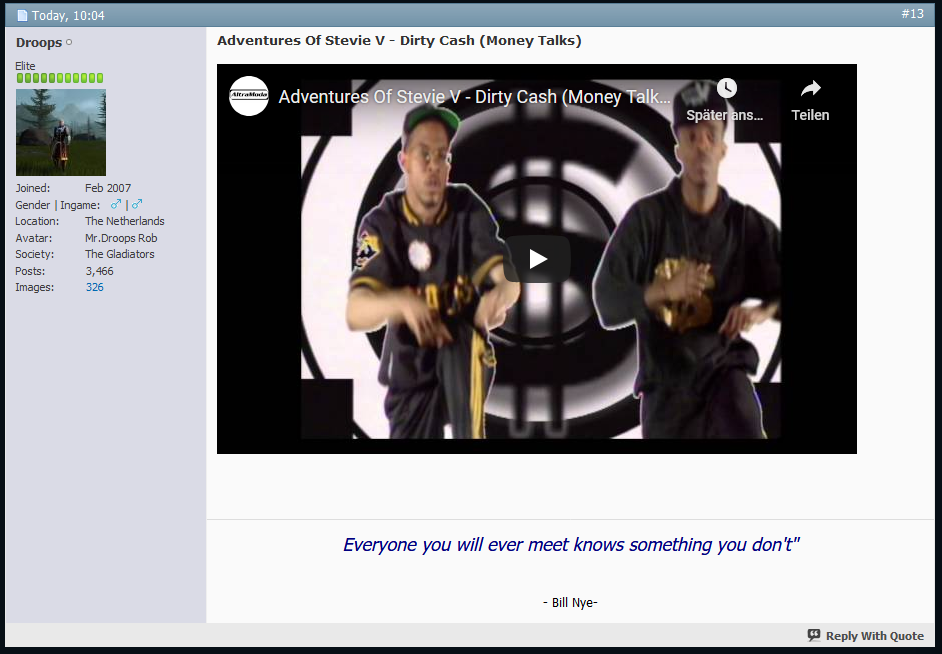The image size is (942, 654).
Task: Open the Droops username menu
Action: point(39,43)
